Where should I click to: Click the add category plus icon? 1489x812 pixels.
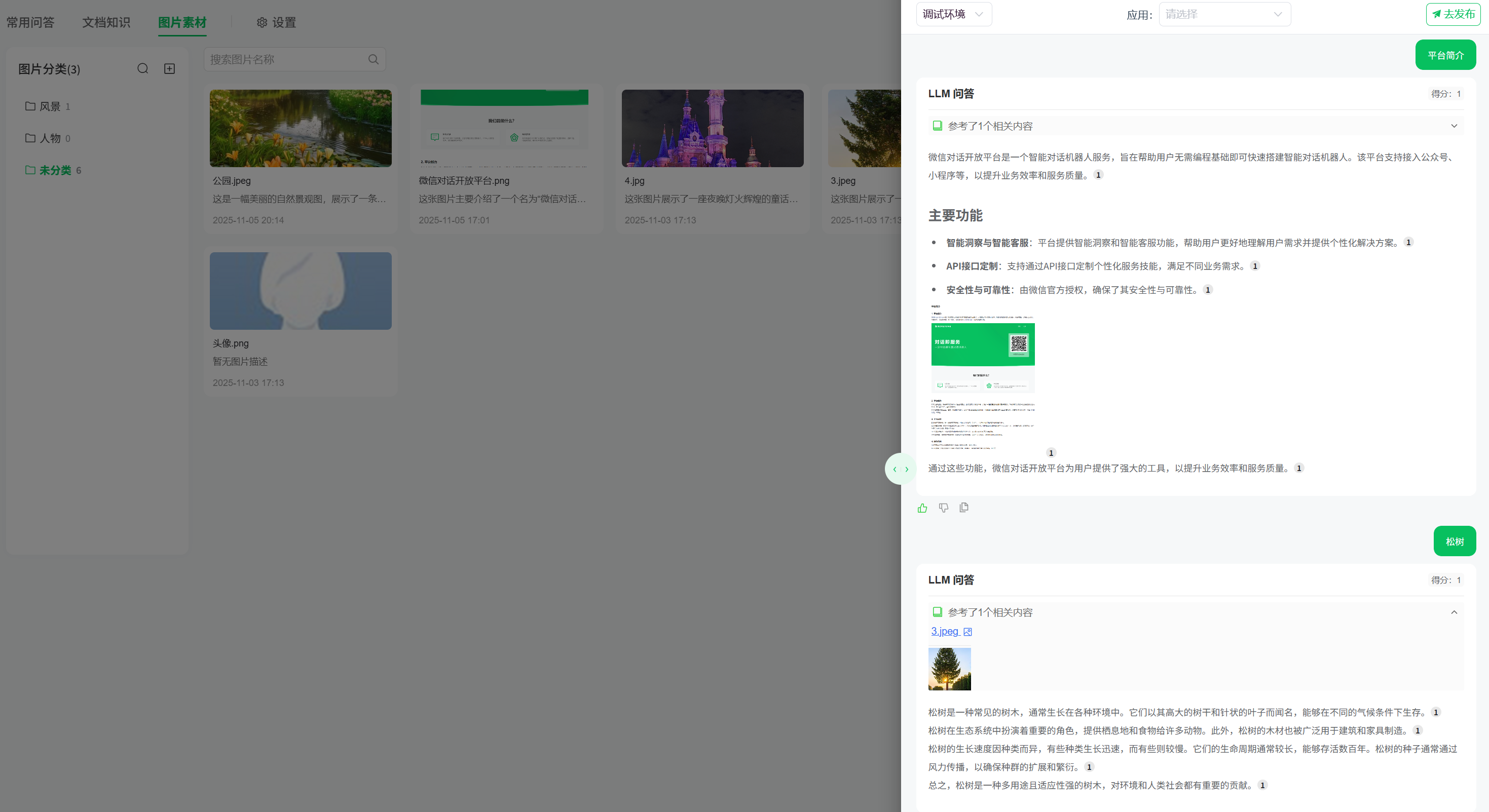169,68
